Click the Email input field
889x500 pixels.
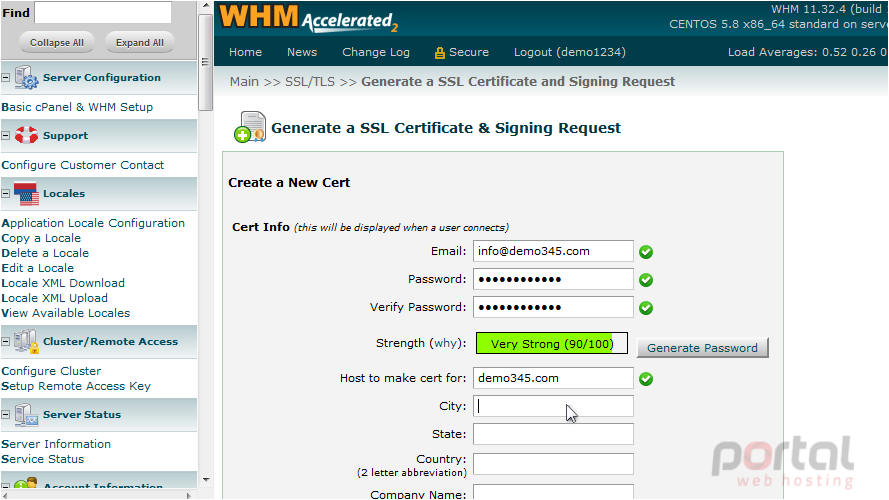pyautogui.click(x=553, y=251)
